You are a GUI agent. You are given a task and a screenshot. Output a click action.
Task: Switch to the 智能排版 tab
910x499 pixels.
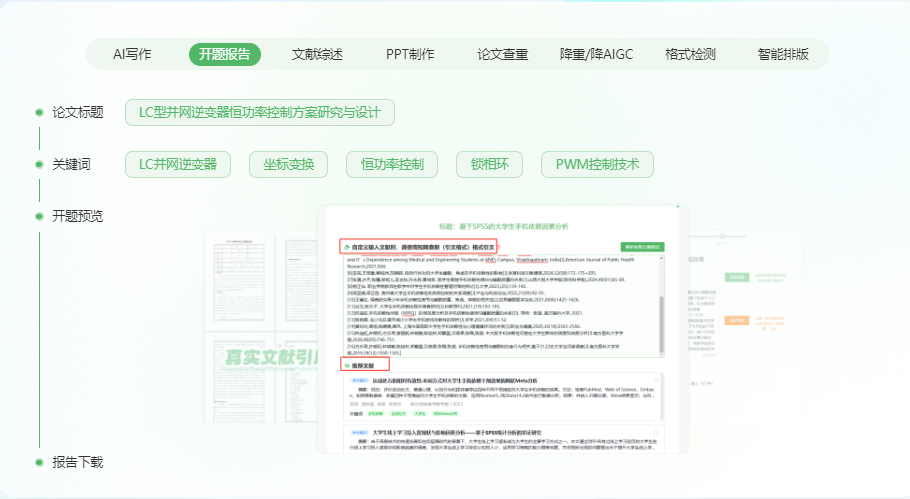783,54
